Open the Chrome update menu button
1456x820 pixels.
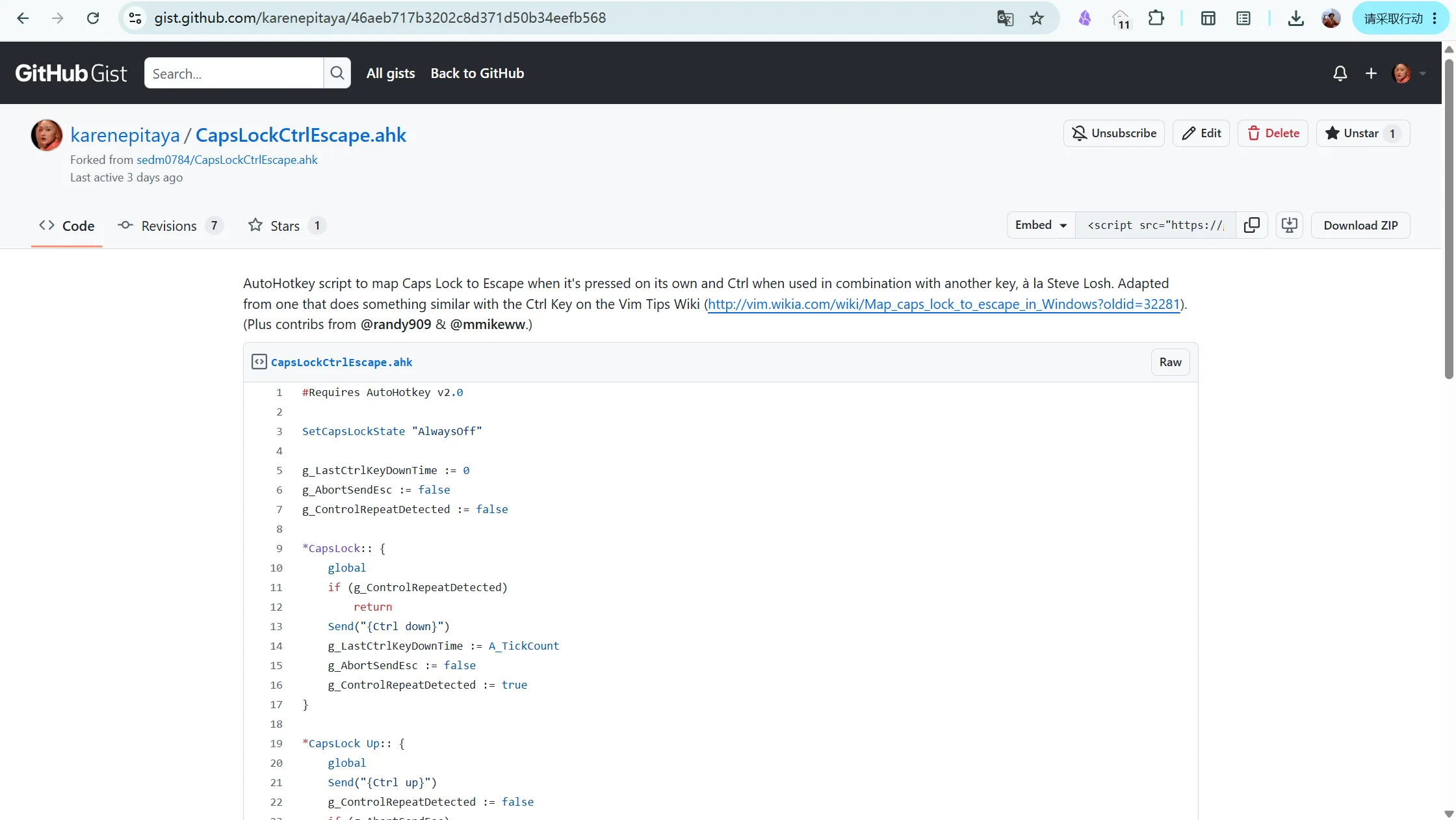click(1401, 18)
